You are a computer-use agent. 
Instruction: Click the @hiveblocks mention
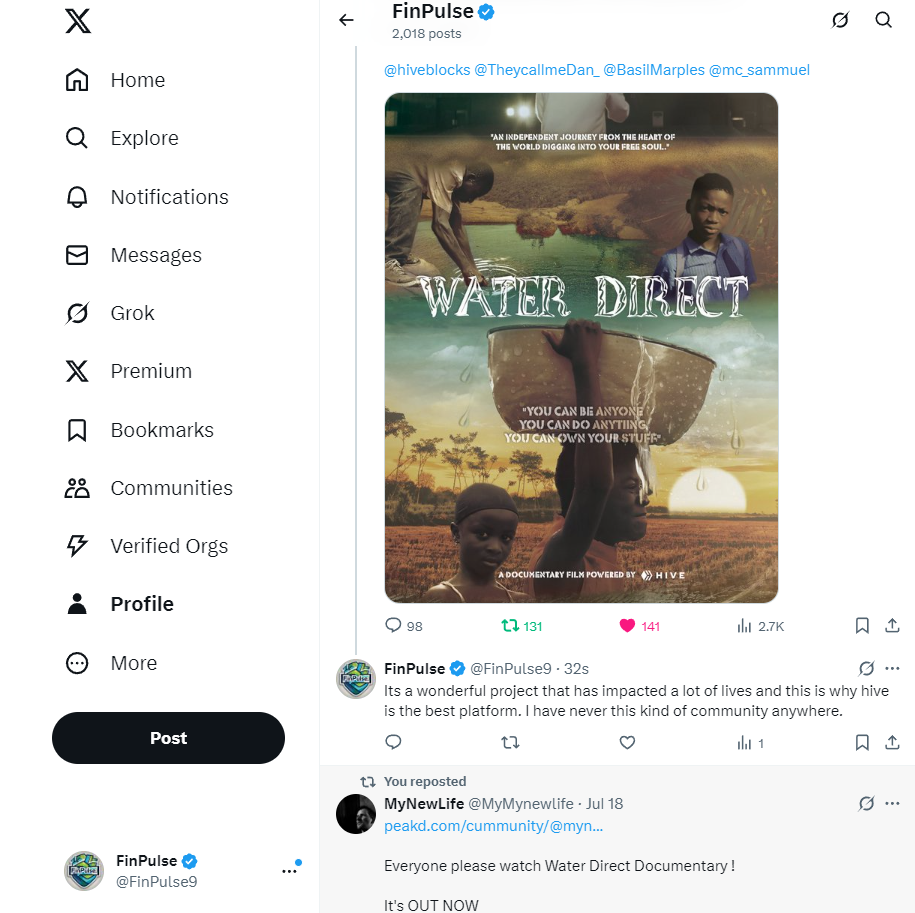point(427,70)
